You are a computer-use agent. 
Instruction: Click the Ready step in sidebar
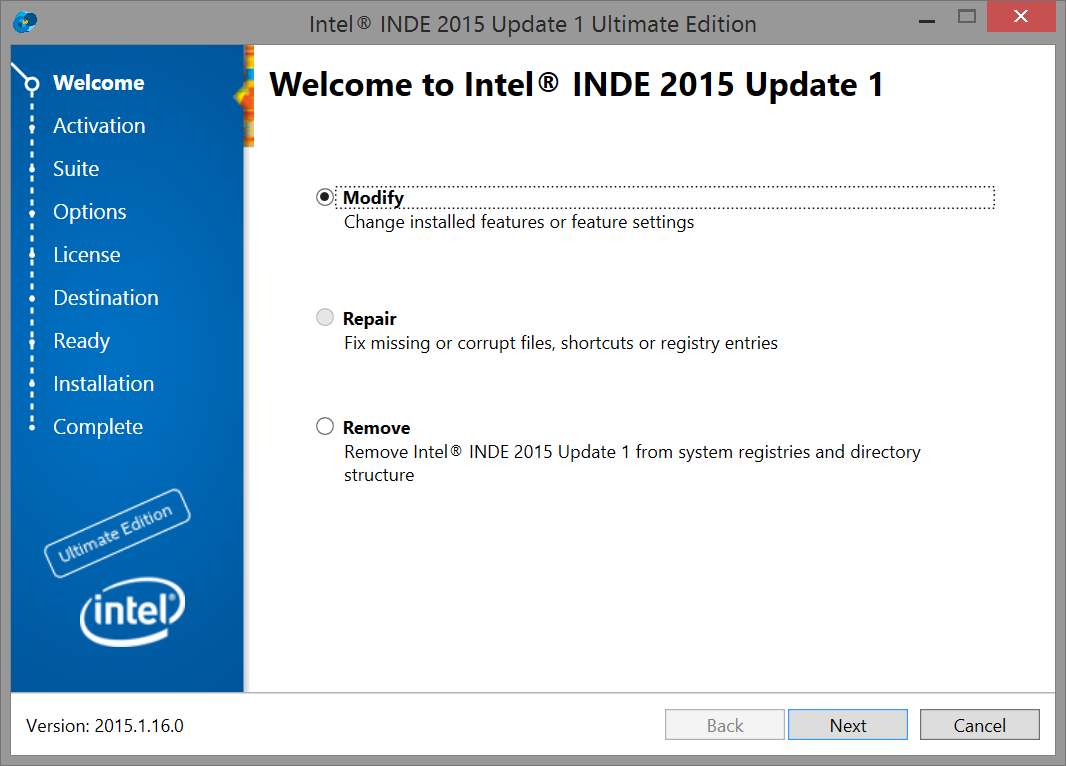pos(82,341)
